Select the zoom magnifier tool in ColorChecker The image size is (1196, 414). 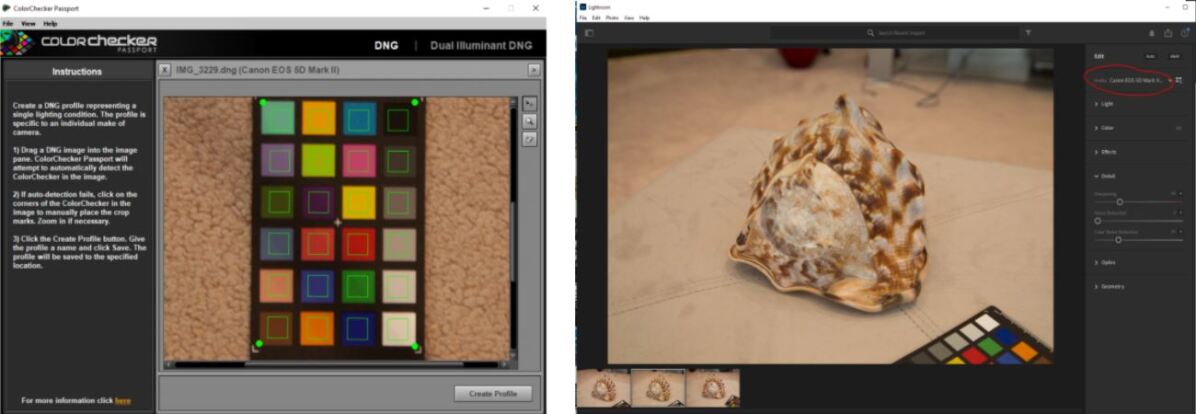click(529, 121)
